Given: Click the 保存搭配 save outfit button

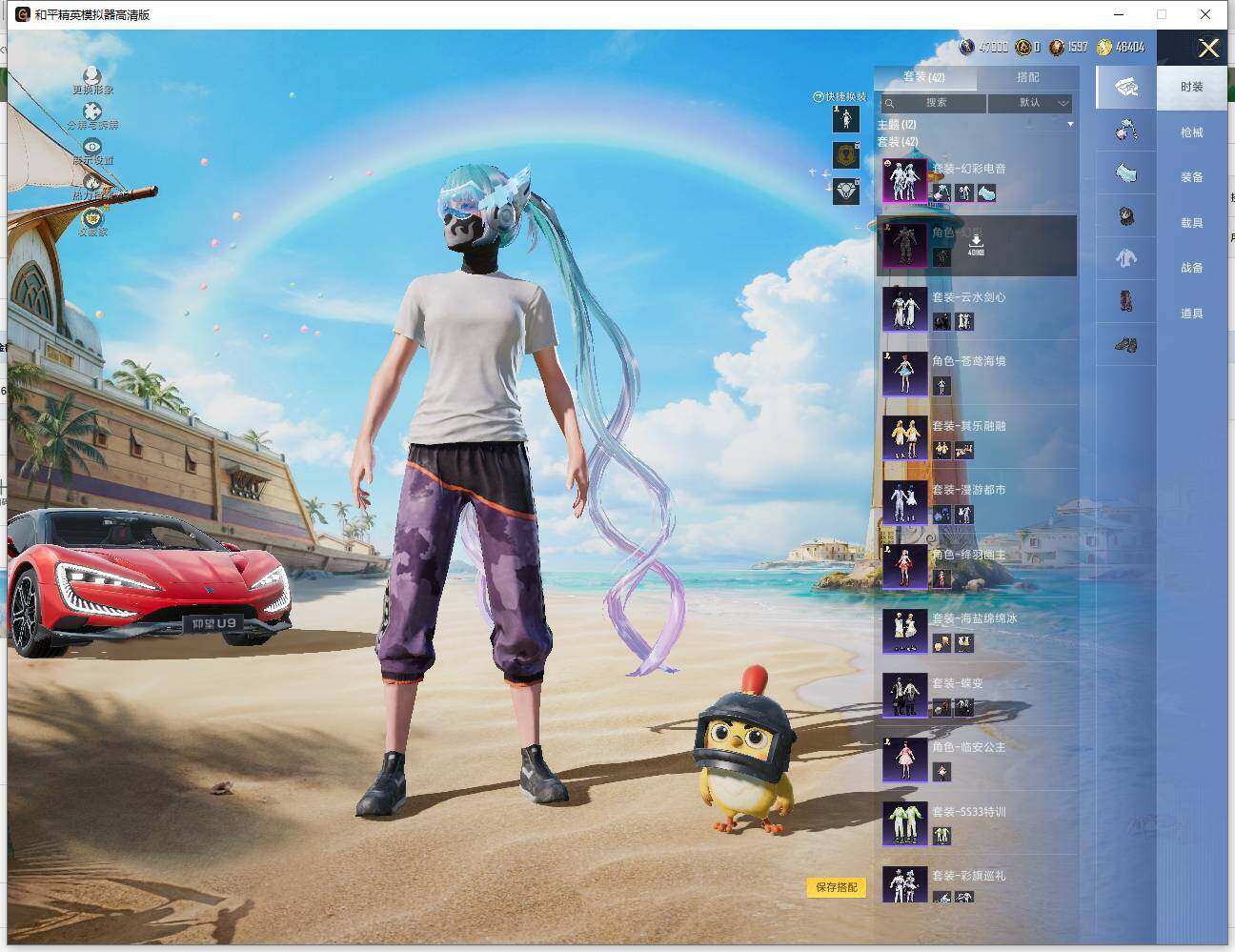Looking at the screenshot, I should tap(837, 887).
